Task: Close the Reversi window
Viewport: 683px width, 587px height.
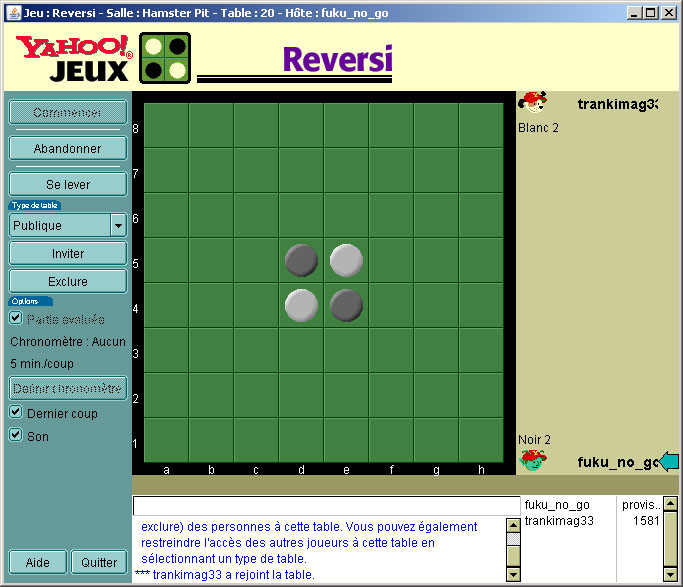Action: (x=669, y=13)
